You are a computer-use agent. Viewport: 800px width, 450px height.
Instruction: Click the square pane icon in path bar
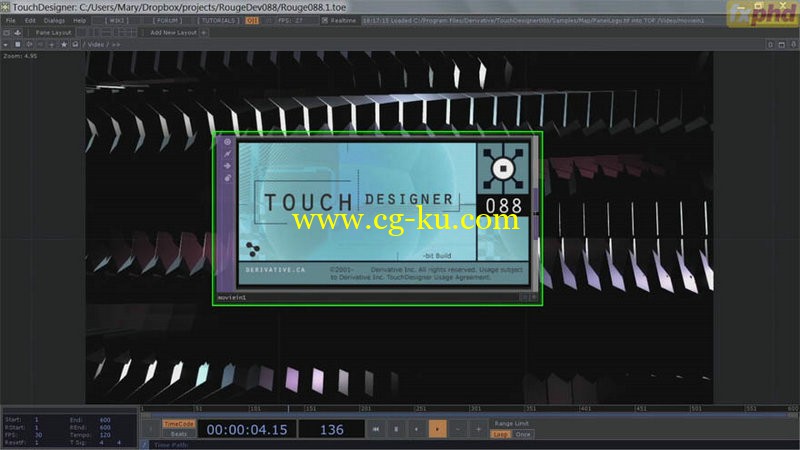(x=17, y=44)
